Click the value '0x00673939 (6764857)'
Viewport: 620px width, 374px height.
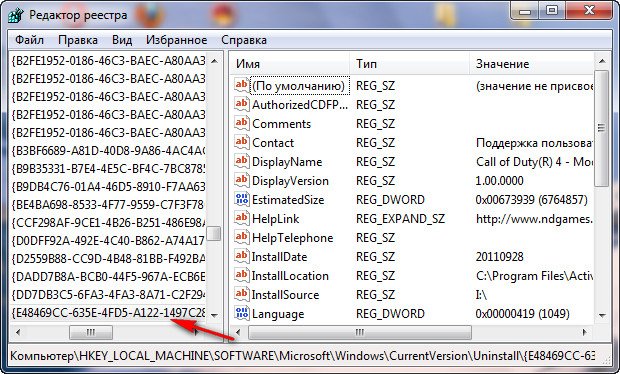pos(532,199)
